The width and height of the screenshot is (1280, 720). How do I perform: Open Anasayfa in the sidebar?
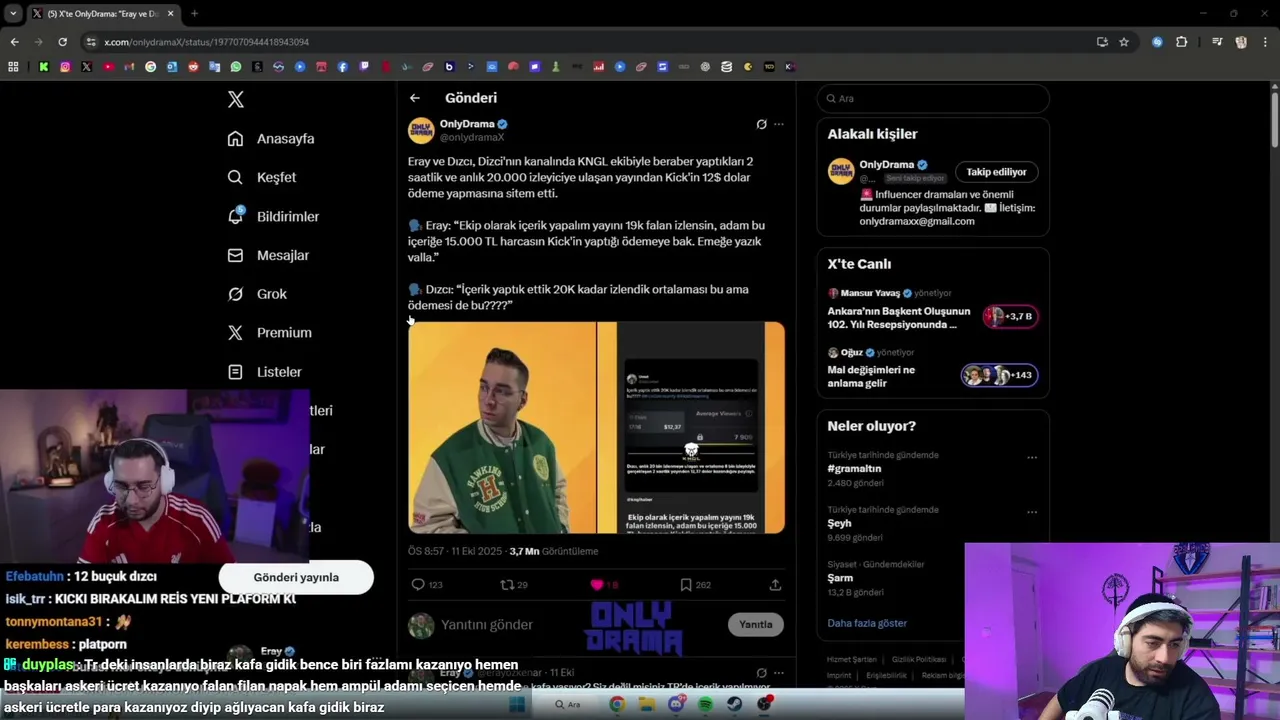coord(271,139)
